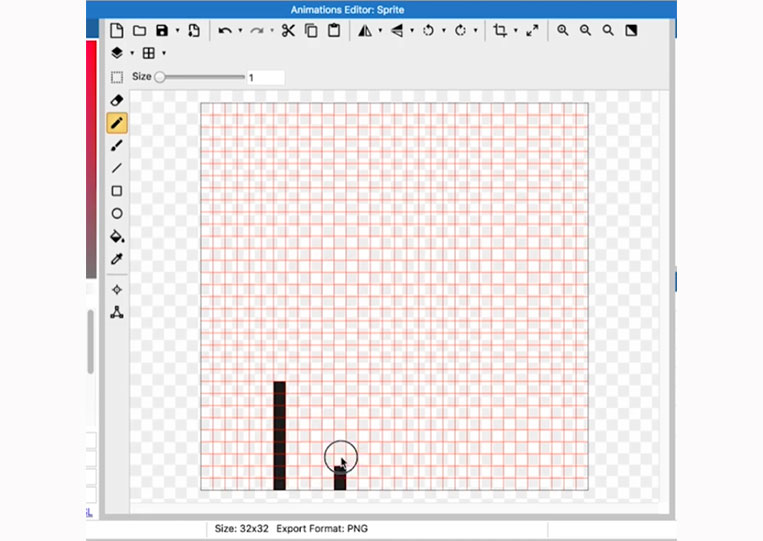
Task: Click the origin point crosshair tool
Action: click(117, 290)
